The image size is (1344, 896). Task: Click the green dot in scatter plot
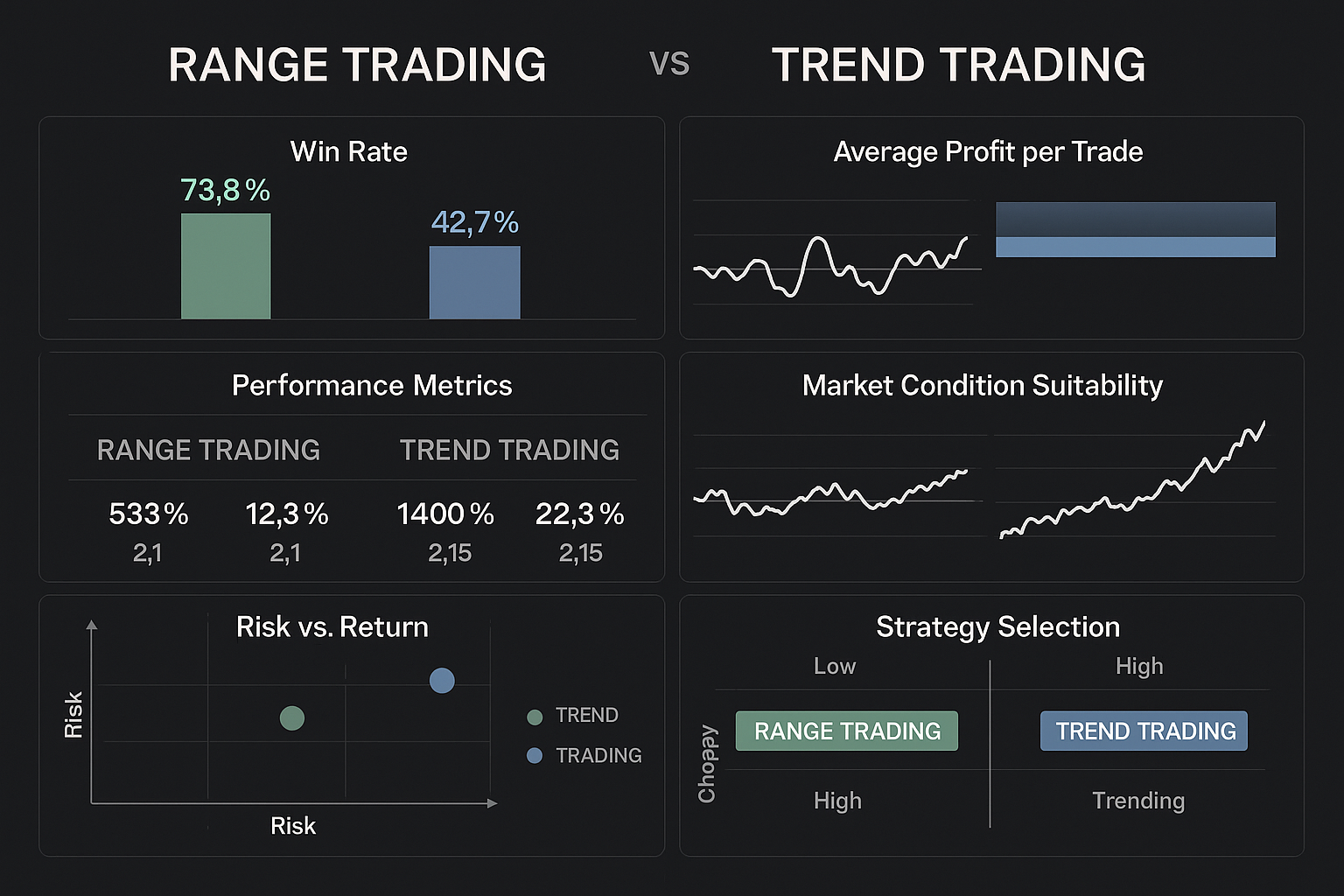pyautogui.click(x=291, y=718)
